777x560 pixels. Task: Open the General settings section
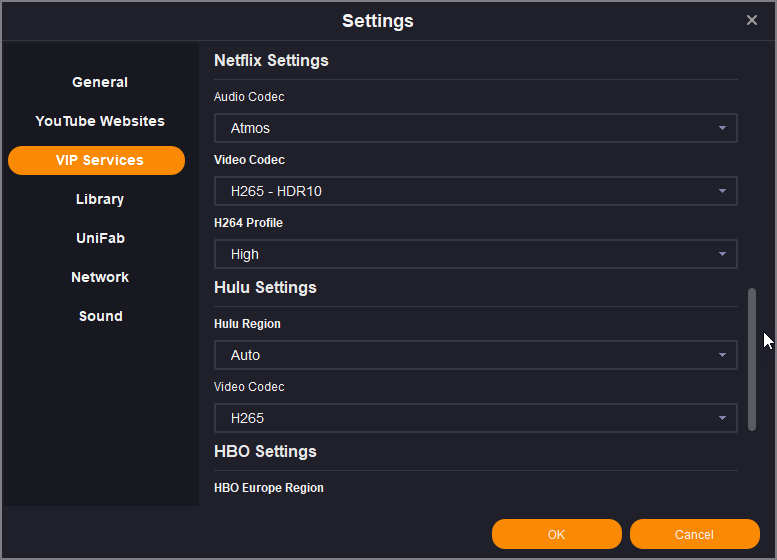(100, 82)
